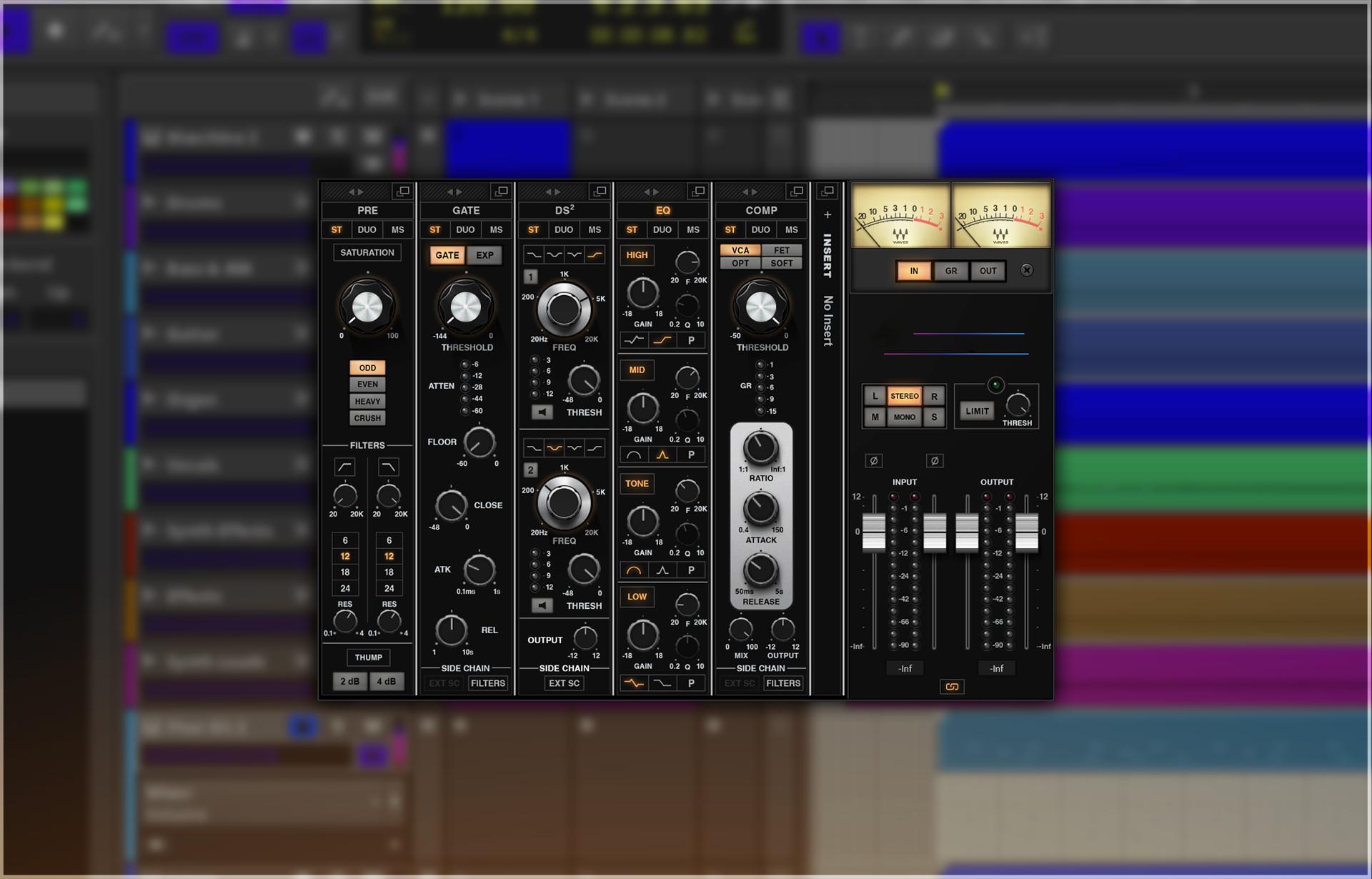
Task: Click left INPUT fader handle
Action: [873, 532]
